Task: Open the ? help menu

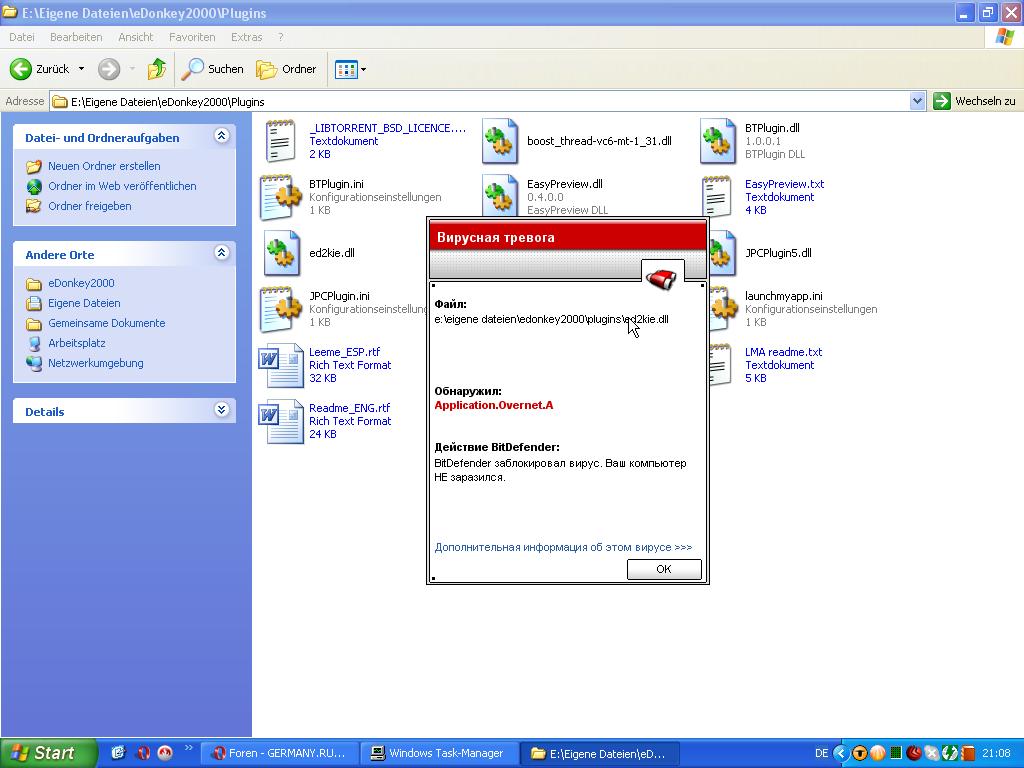Action: [x=281, y=37]
